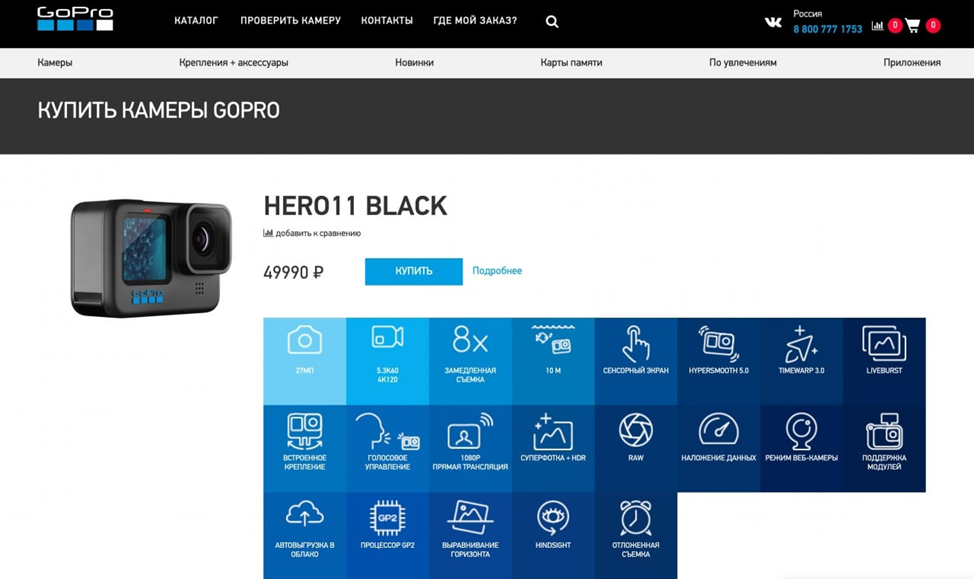Click the RAW aperture tile
This screenshot has height=579, width=974.
635,449
